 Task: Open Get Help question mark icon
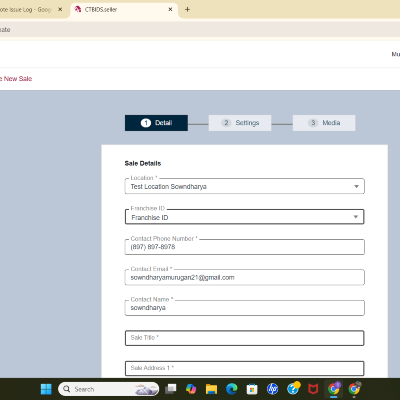(x=293, y=388)
